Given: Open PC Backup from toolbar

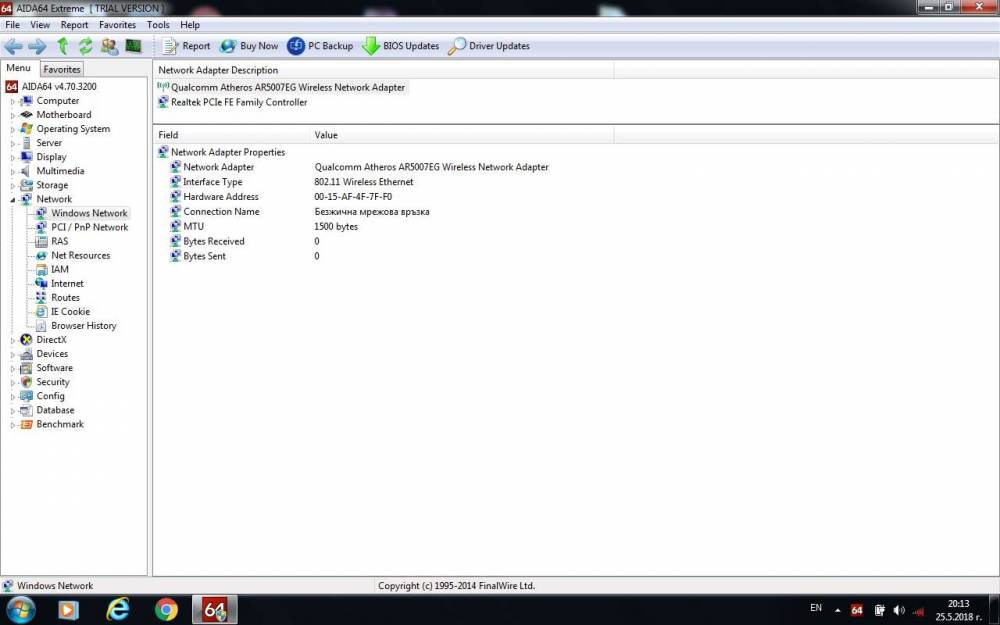Looking at the screenshot, I should (320, 46).
